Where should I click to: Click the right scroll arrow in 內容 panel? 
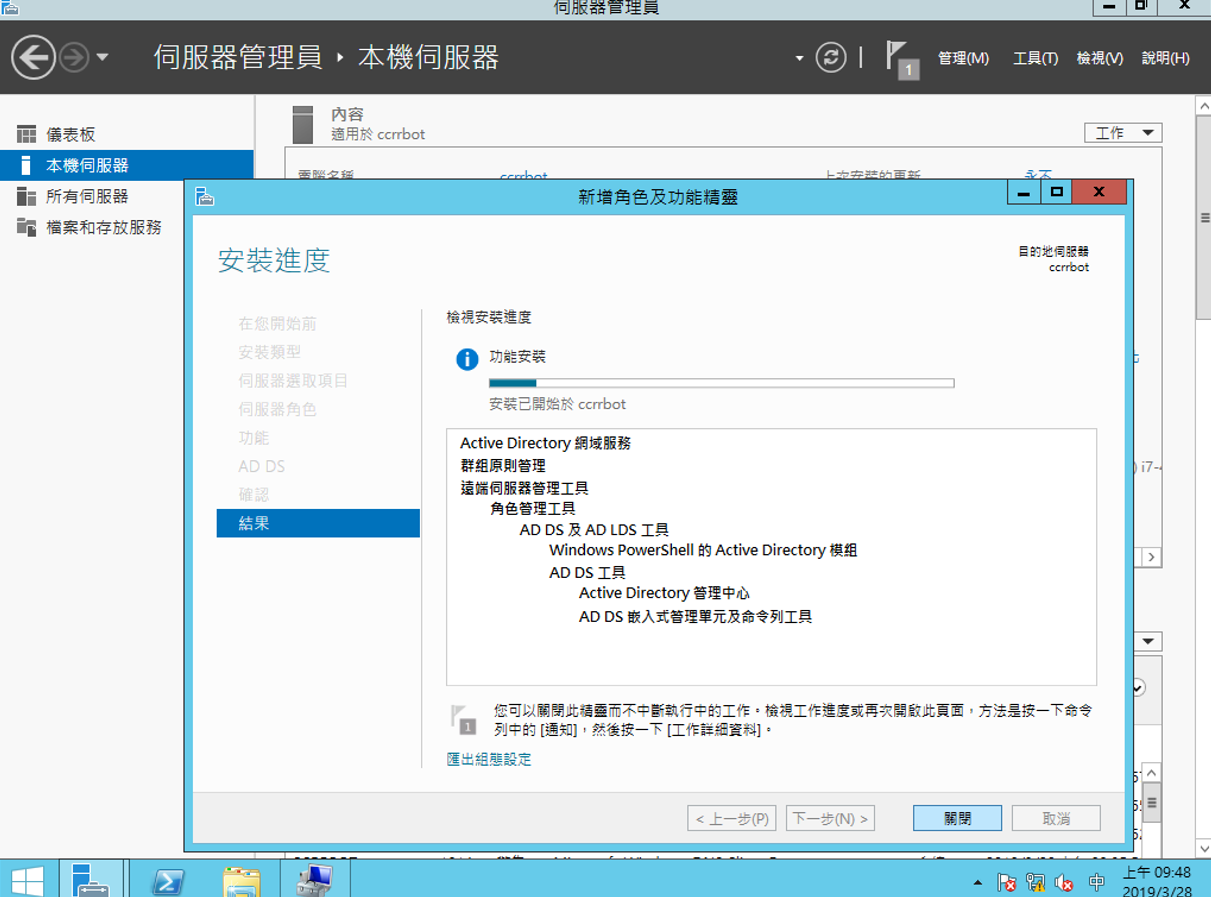1151,557
